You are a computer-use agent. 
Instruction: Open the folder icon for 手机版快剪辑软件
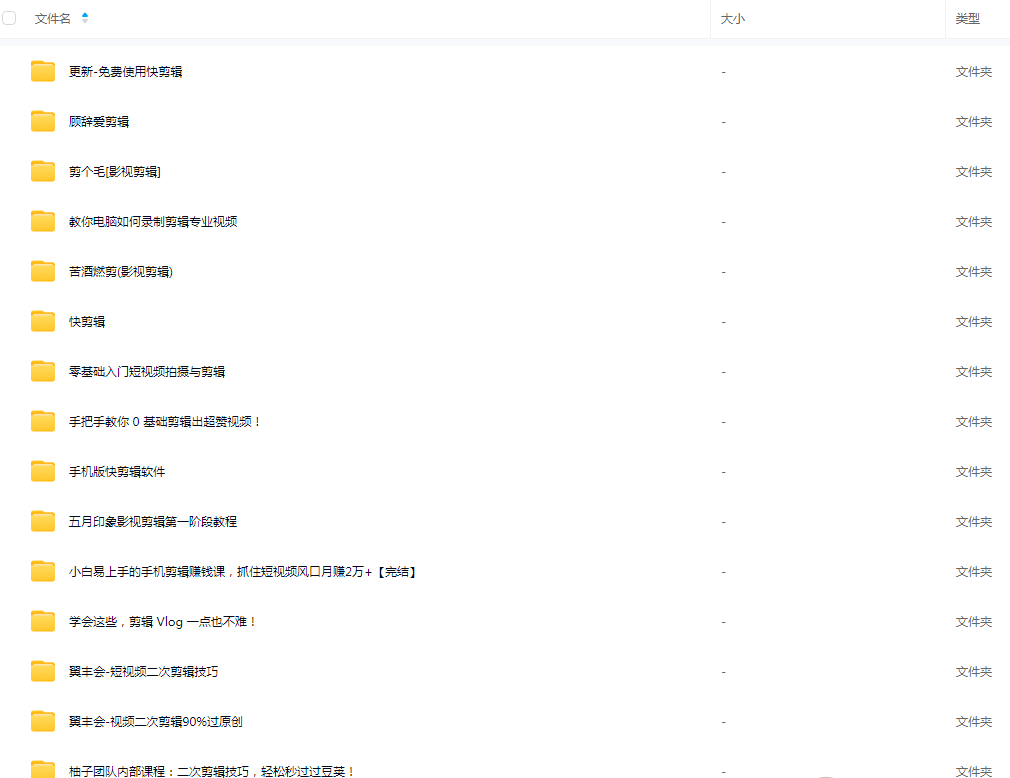pos(43,471)
